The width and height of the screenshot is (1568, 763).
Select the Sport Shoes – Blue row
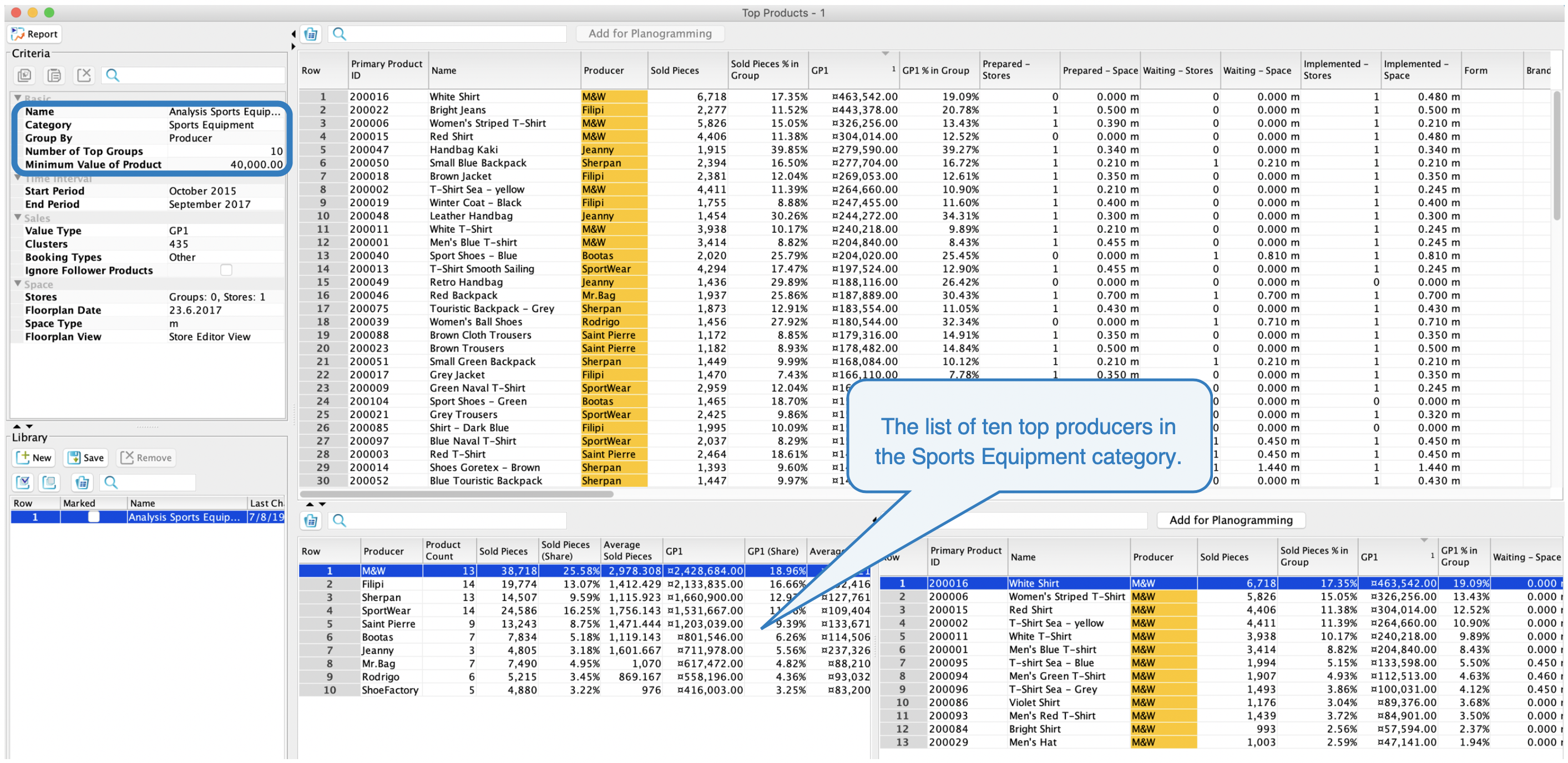(924, 256)
